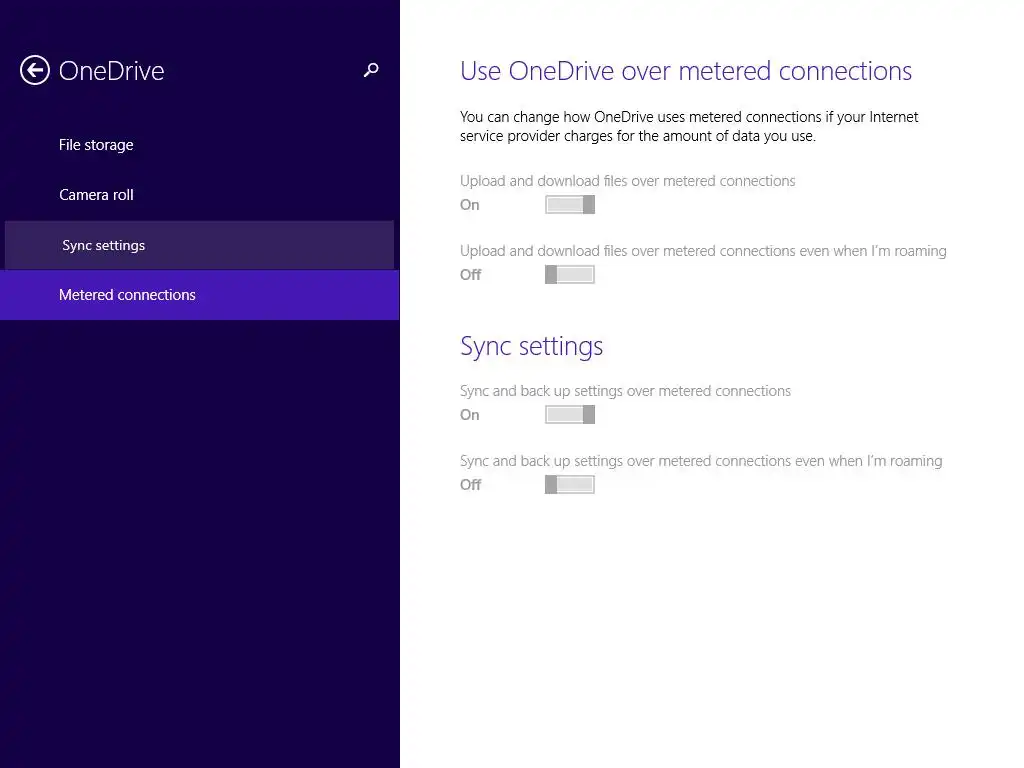Image resolution: width=1024 pixels, height=768 pixels.
Task: Select the Metered connections item
Action: point(199,295)
